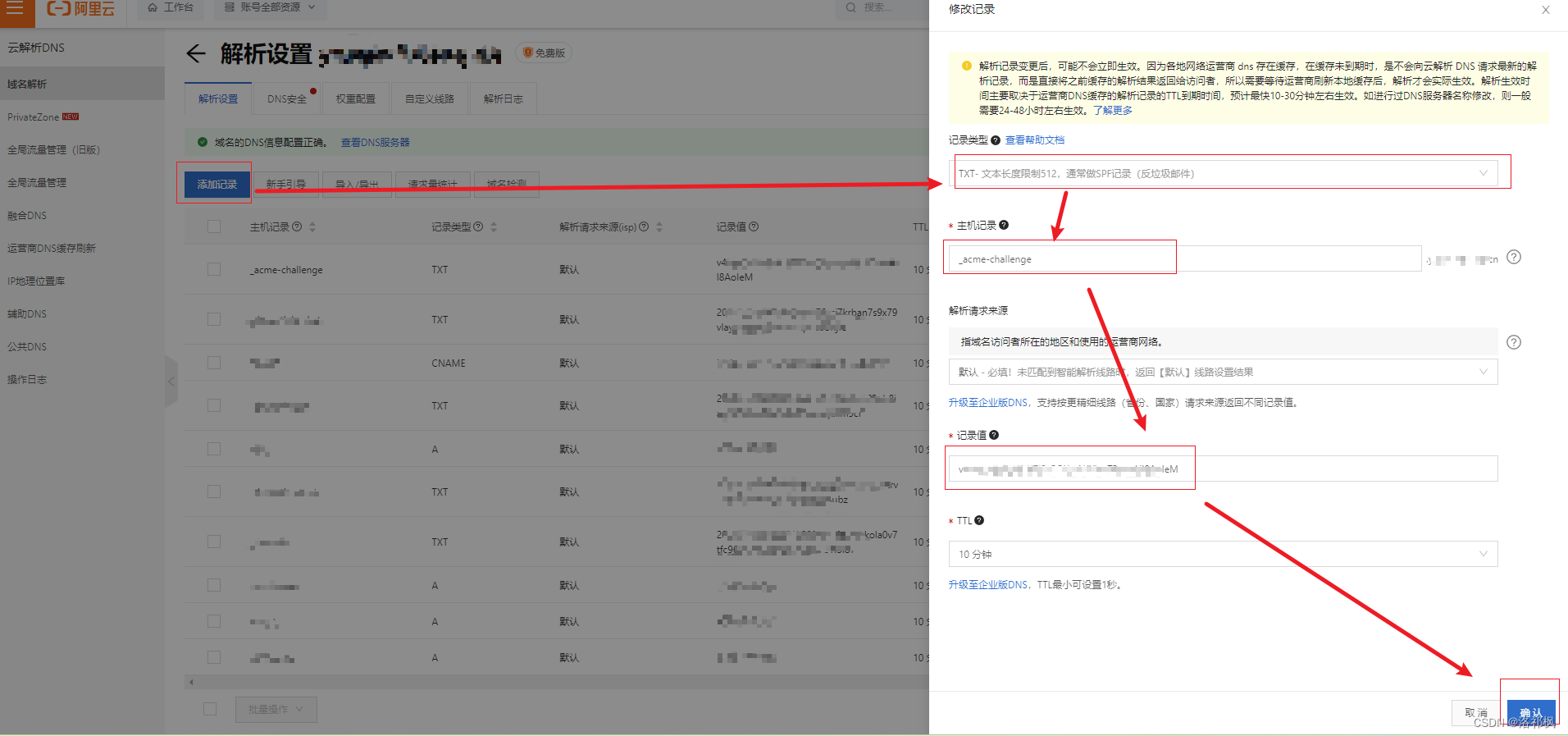
Task: Open the 查看帮助文档 link
Action: [x=1035, y=140]
